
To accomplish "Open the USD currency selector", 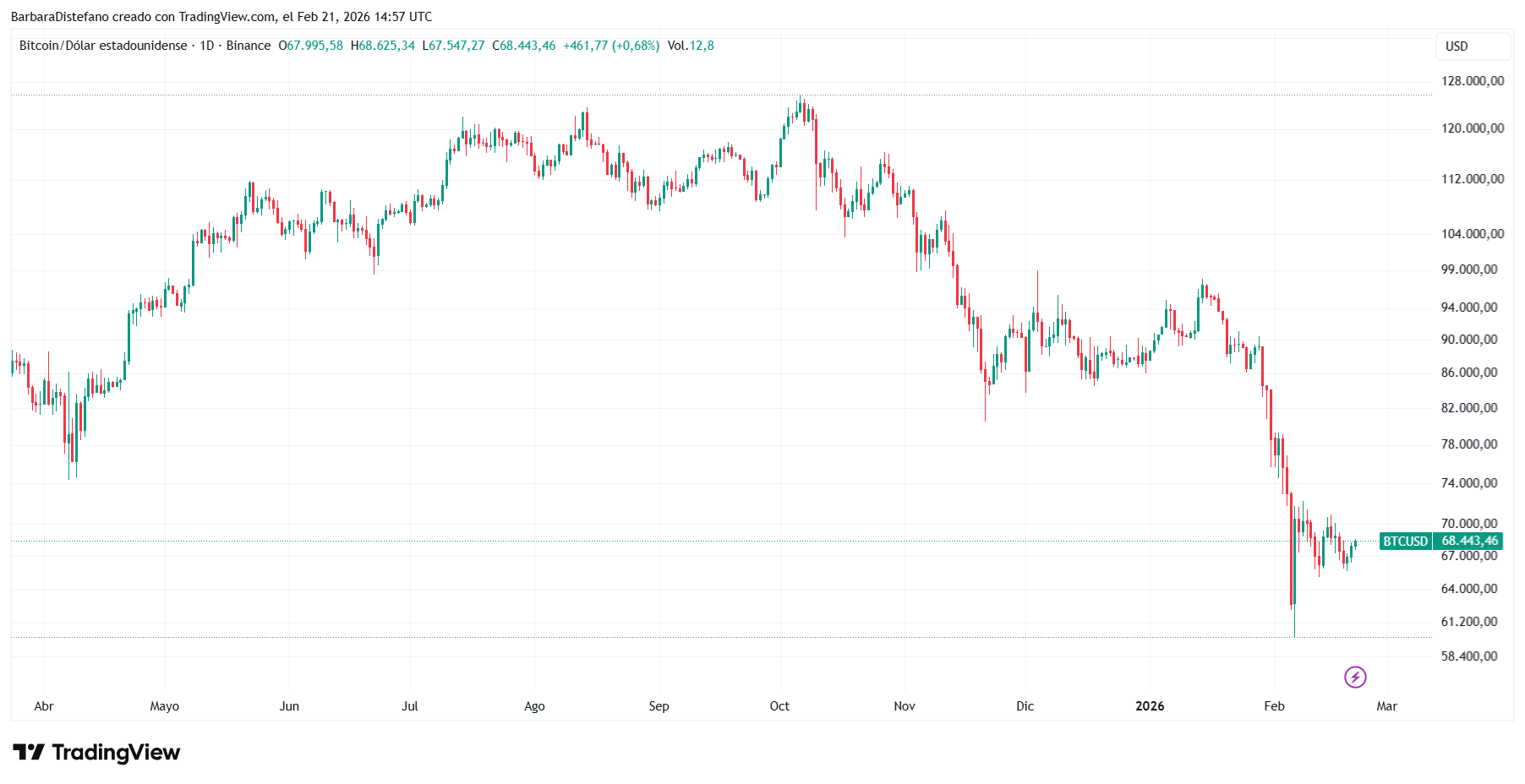I will tap(1473, 46).
